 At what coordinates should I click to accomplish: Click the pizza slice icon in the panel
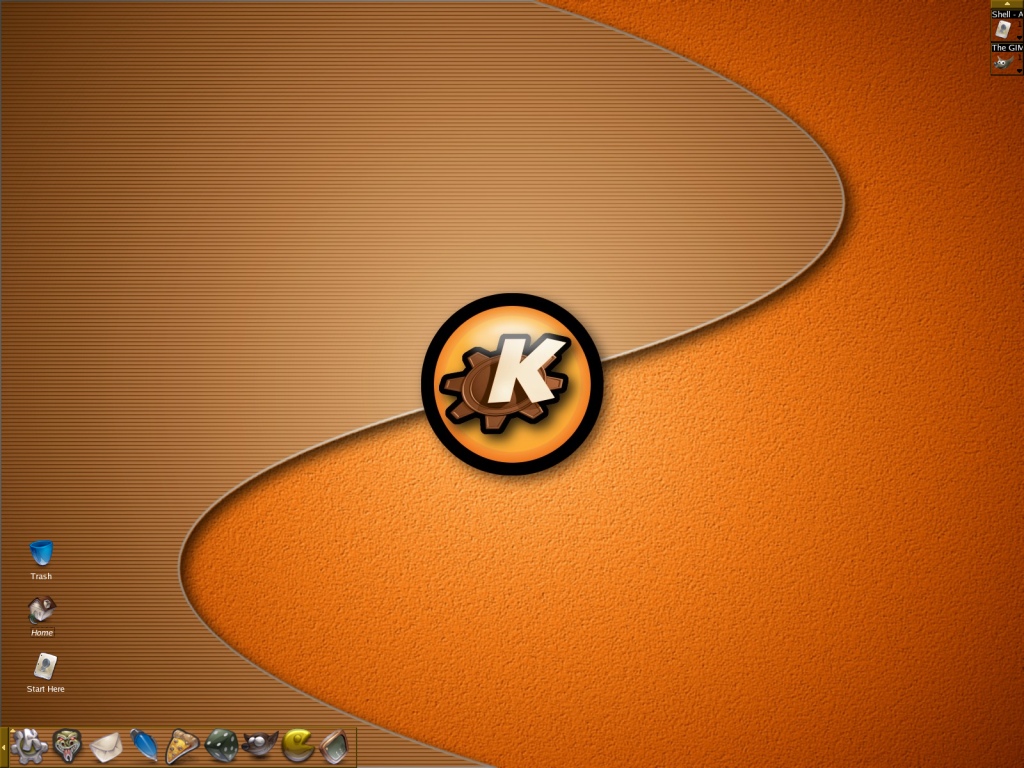coord(182,746)
